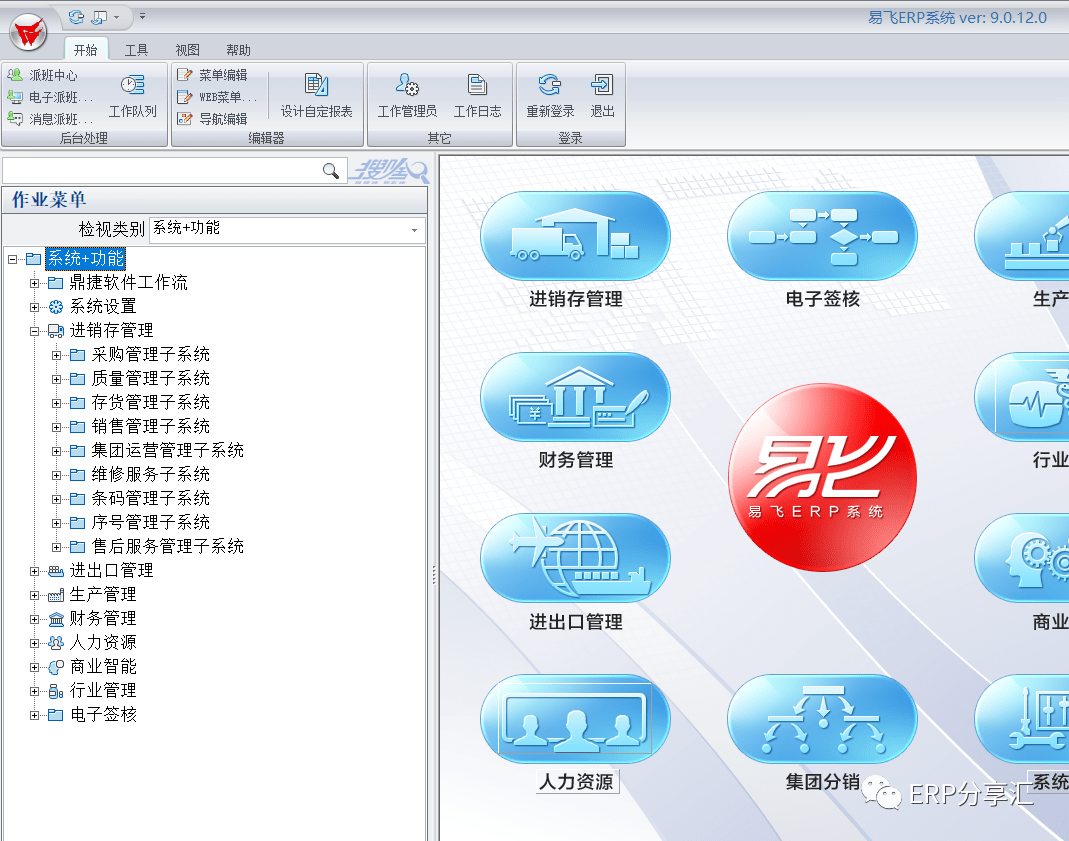
Task: Click the 退出 exit icon
Action: (x=602, y=85)
